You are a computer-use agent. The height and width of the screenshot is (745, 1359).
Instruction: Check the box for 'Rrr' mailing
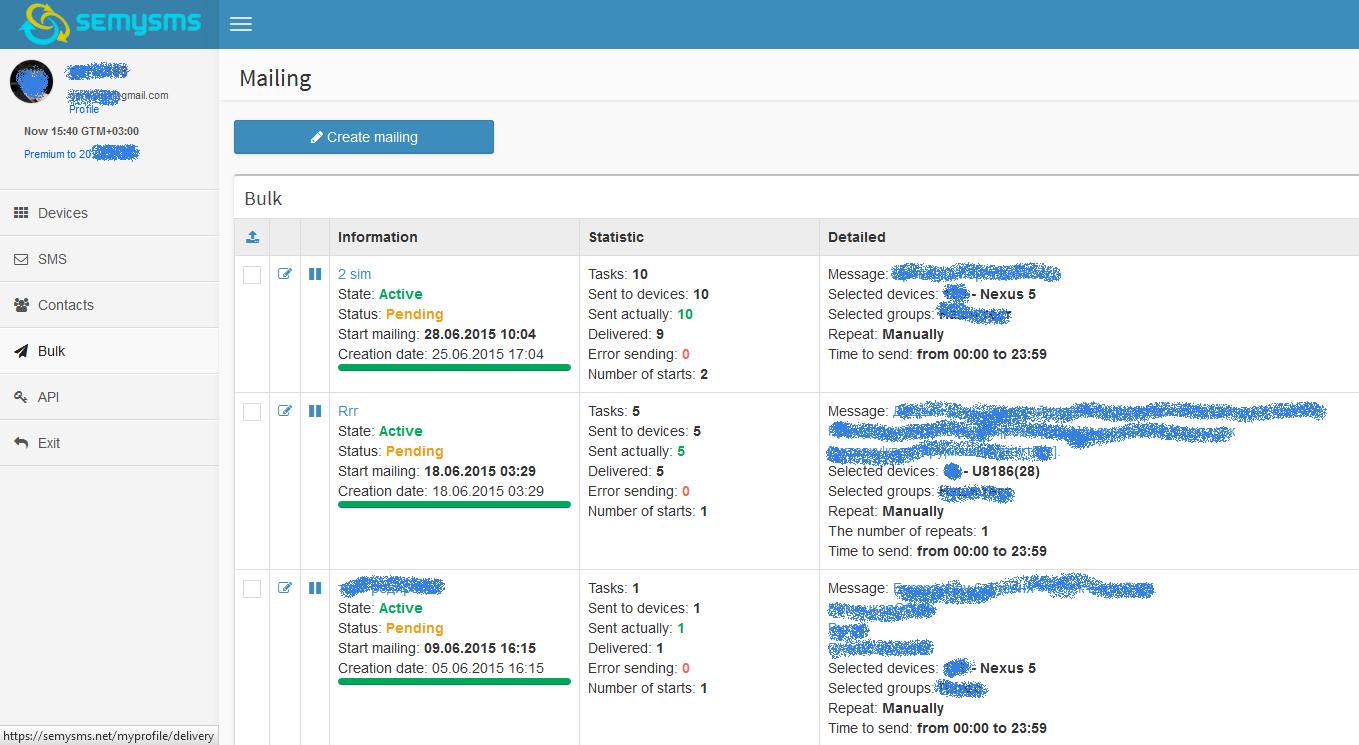point(252,412)
